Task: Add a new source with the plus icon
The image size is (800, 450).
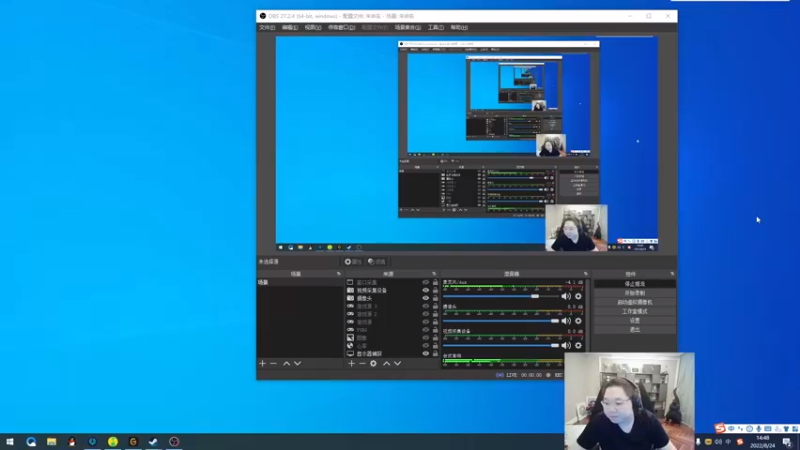Action: (351, 363)
